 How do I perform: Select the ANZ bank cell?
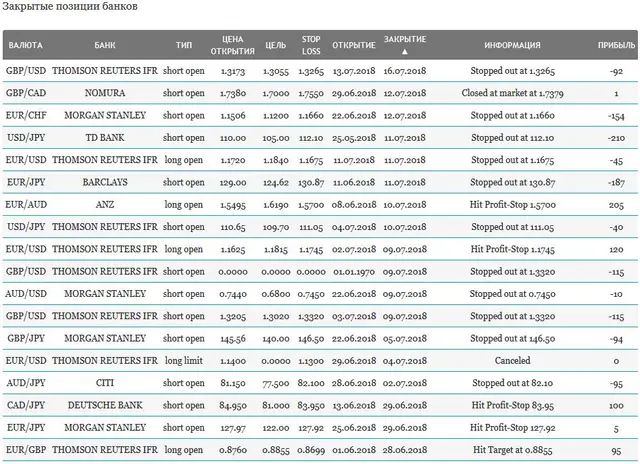(x=105, y=204)
